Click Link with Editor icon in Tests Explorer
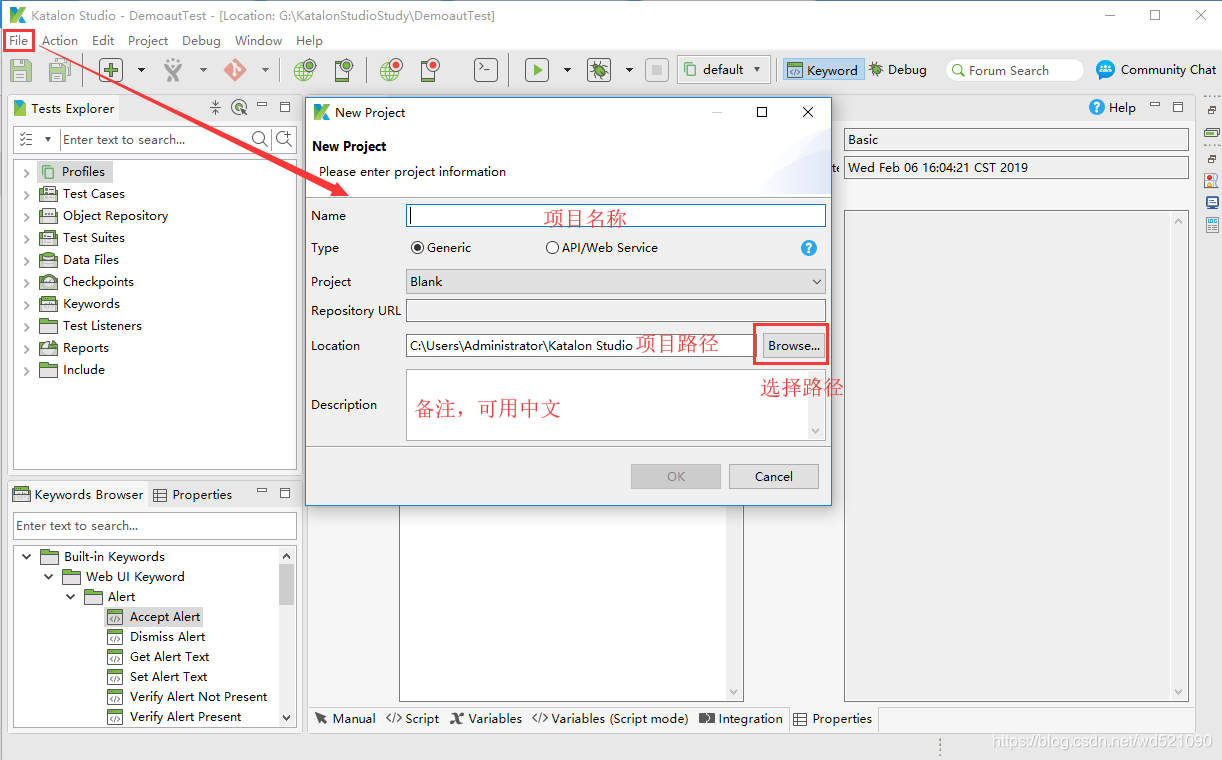Viewport: 1222px width, 760px height. 238,108
